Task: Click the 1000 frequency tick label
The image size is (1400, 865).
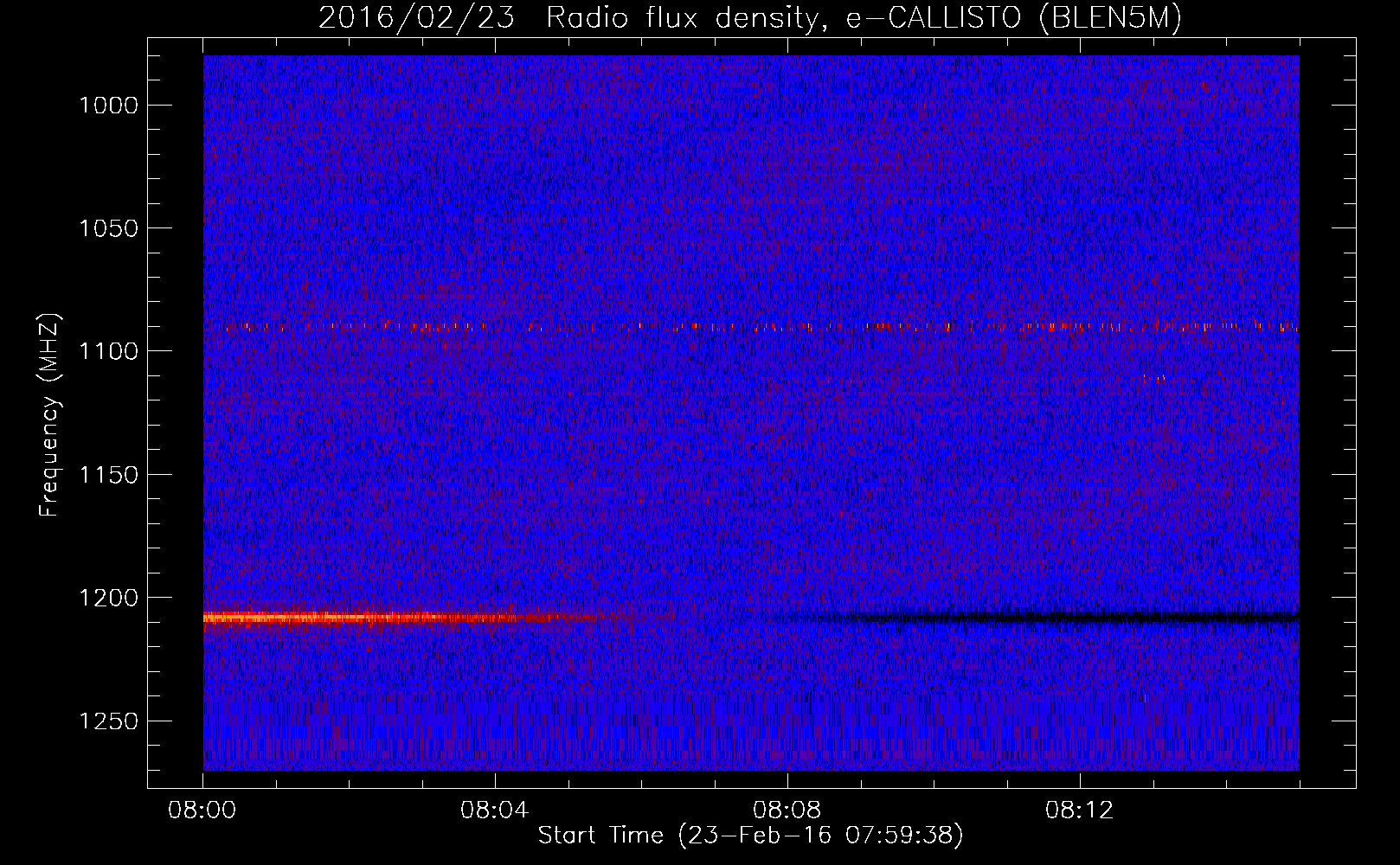Action: [109, 106]
